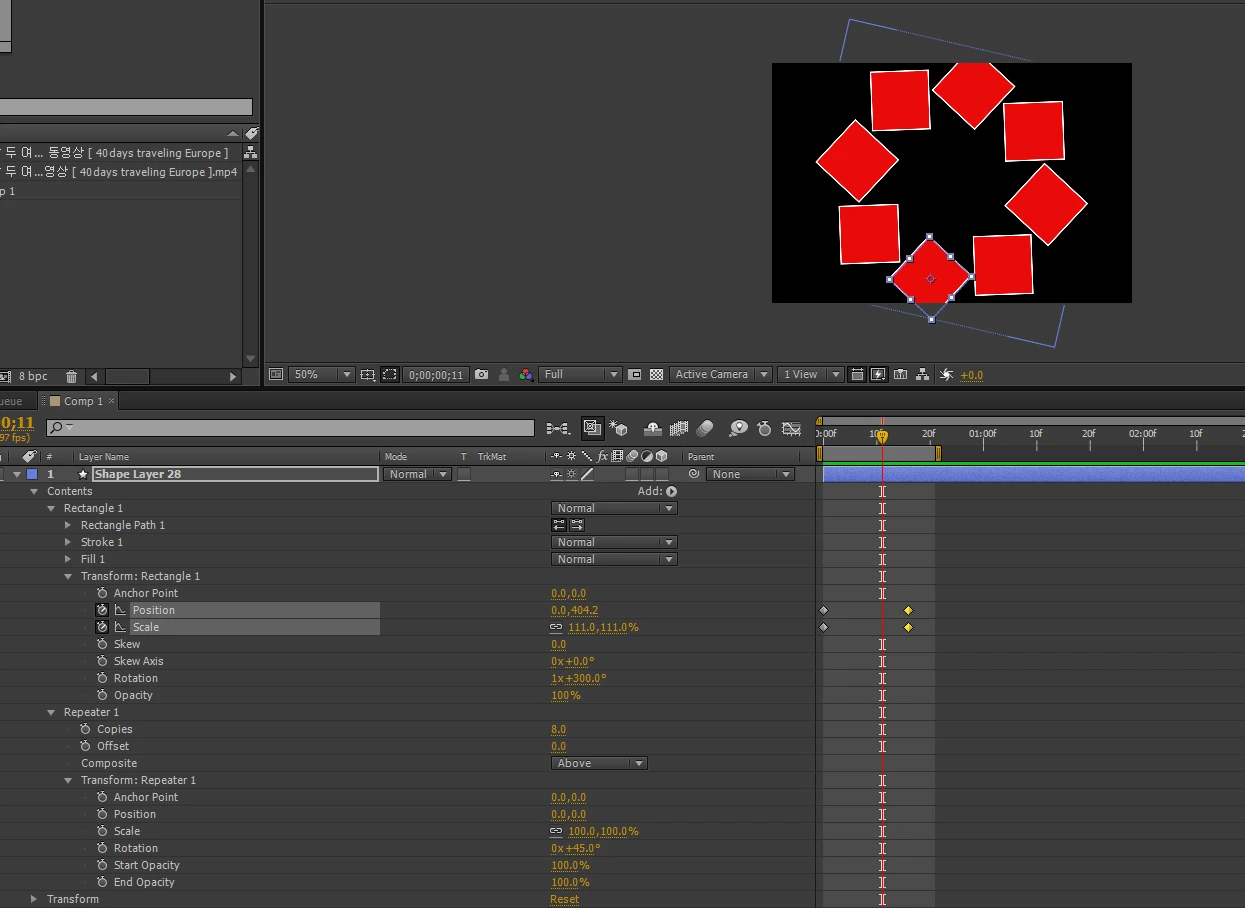The width and height of the screenshot is (1245, 908).
Task: Open the Timeline button in viewer
Action: (900, 375)
